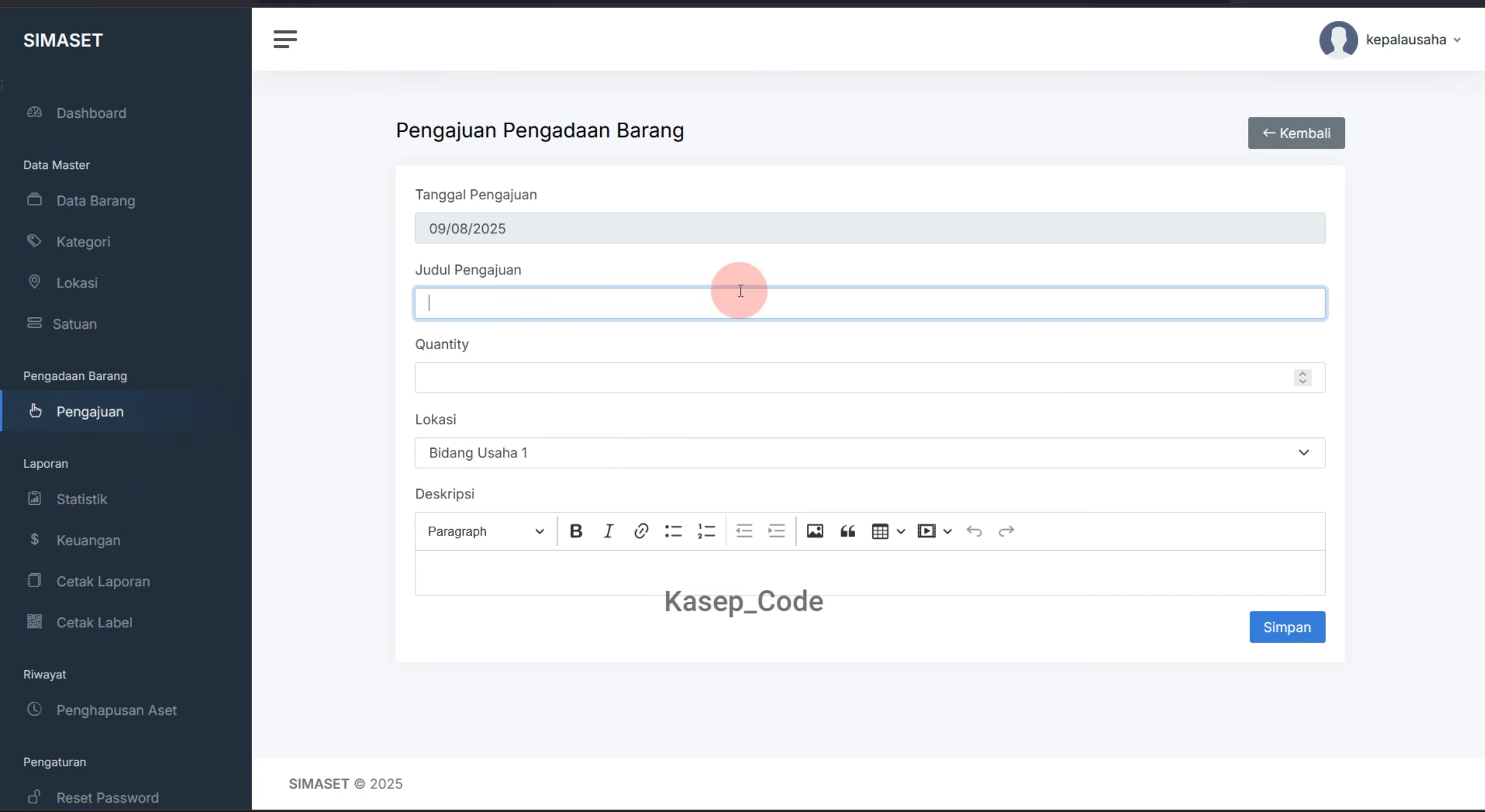1485x812 pixels.
Task: Insert an image into description
Action: pos(815,531)
